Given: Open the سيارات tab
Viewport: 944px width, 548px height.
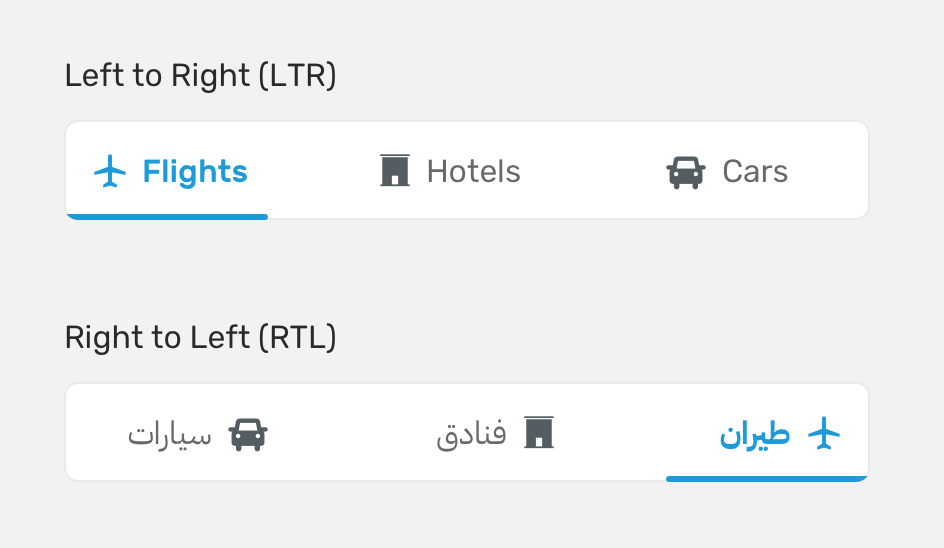Looking at the screenshot, I should tap(170, 435).
